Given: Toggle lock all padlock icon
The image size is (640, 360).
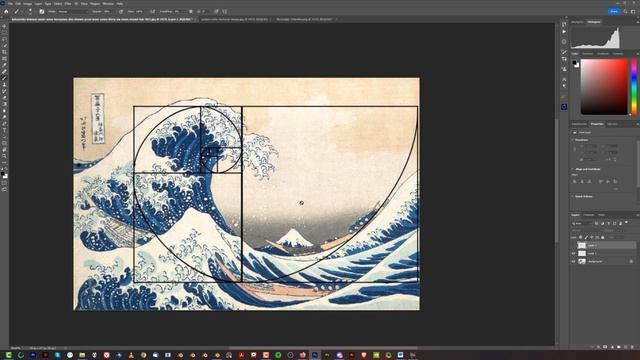Looking at the screenshot, I should [602, 238].
